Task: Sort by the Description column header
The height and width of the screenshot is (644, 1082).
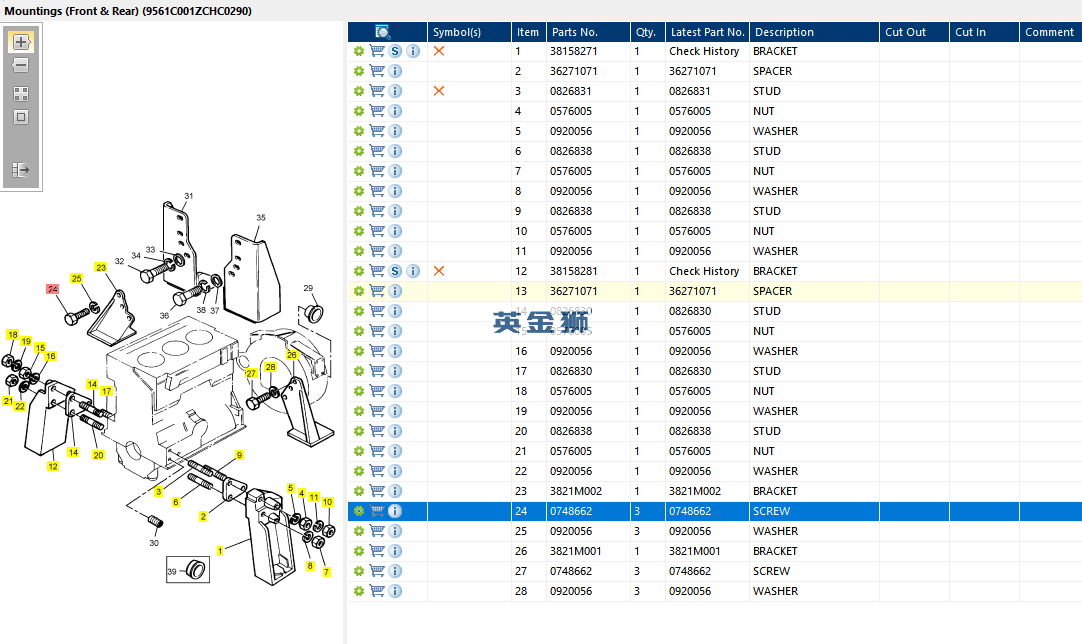Action: click(814, 32)
